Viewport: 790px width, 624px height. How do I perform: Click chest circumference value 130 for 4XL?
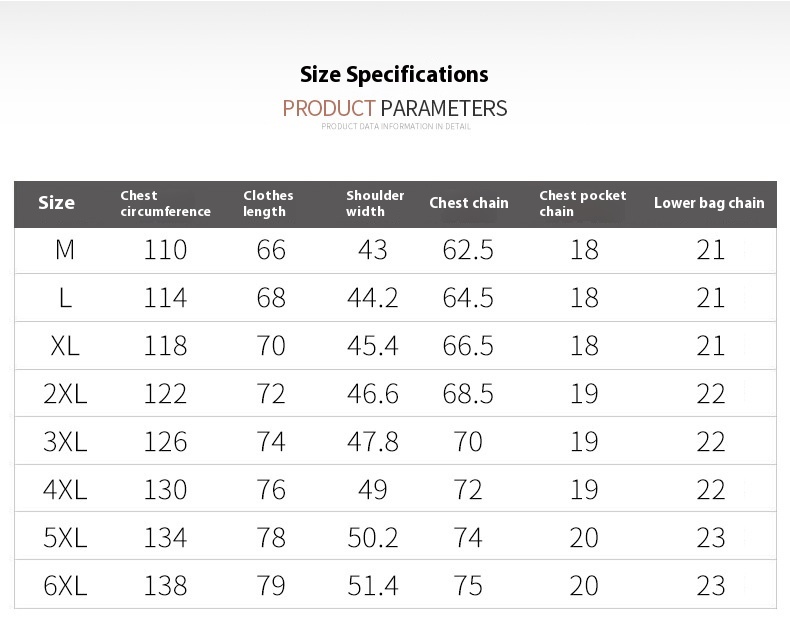(x=165, y=490)
